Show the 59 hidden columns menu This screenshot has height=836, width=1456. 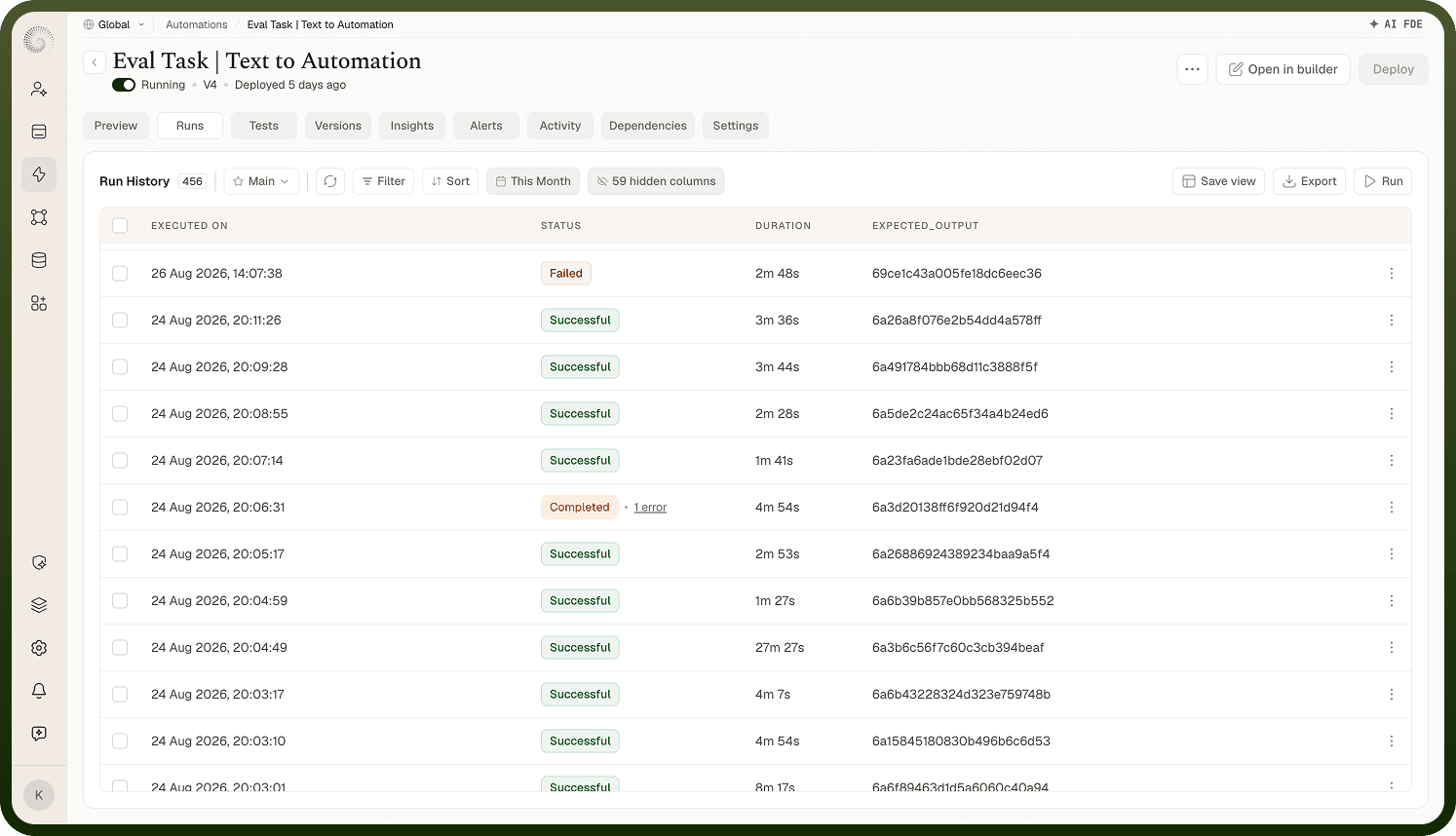[656, 181]
